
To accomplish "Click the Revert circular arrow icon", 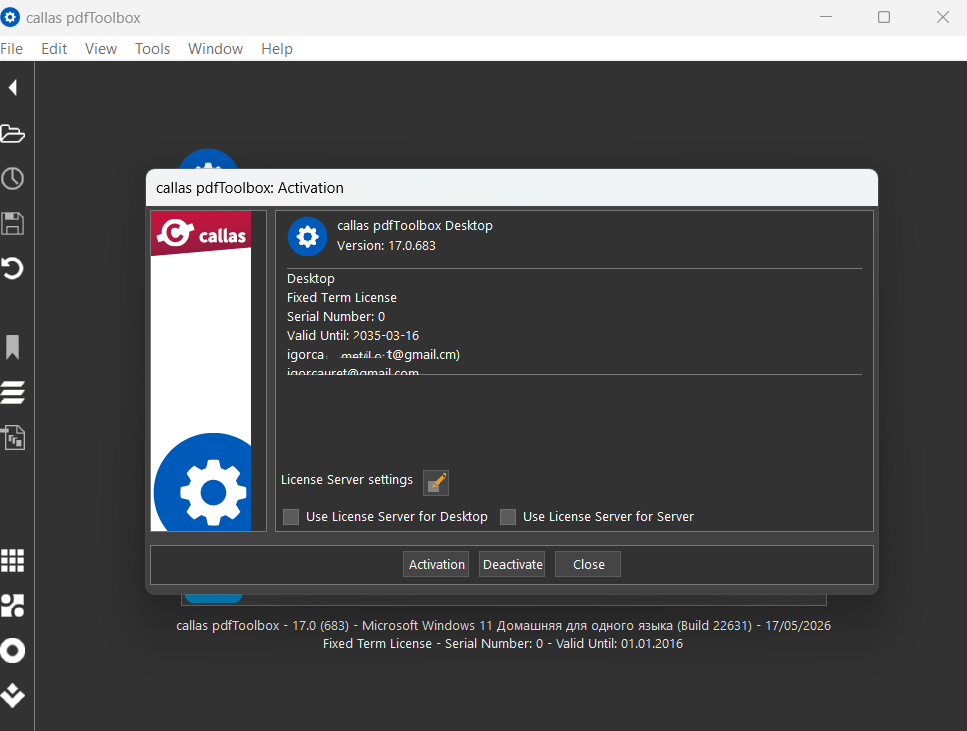I will (x=12, y=268).
